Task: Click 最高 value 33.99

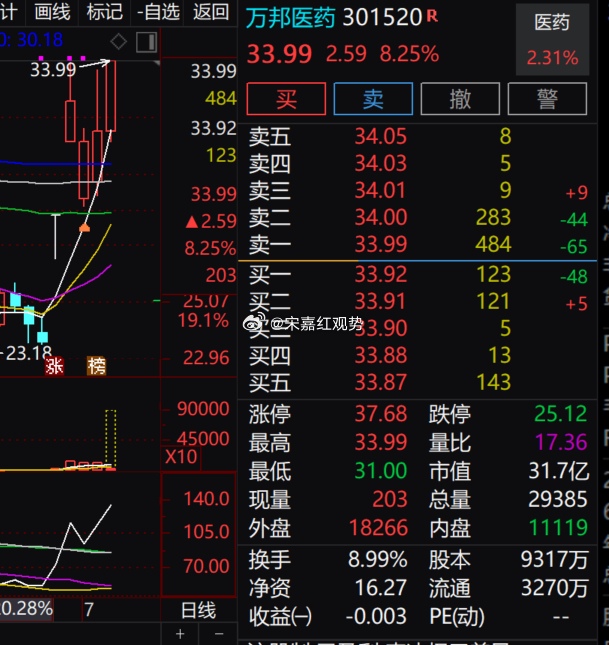Action: (381, 442)
